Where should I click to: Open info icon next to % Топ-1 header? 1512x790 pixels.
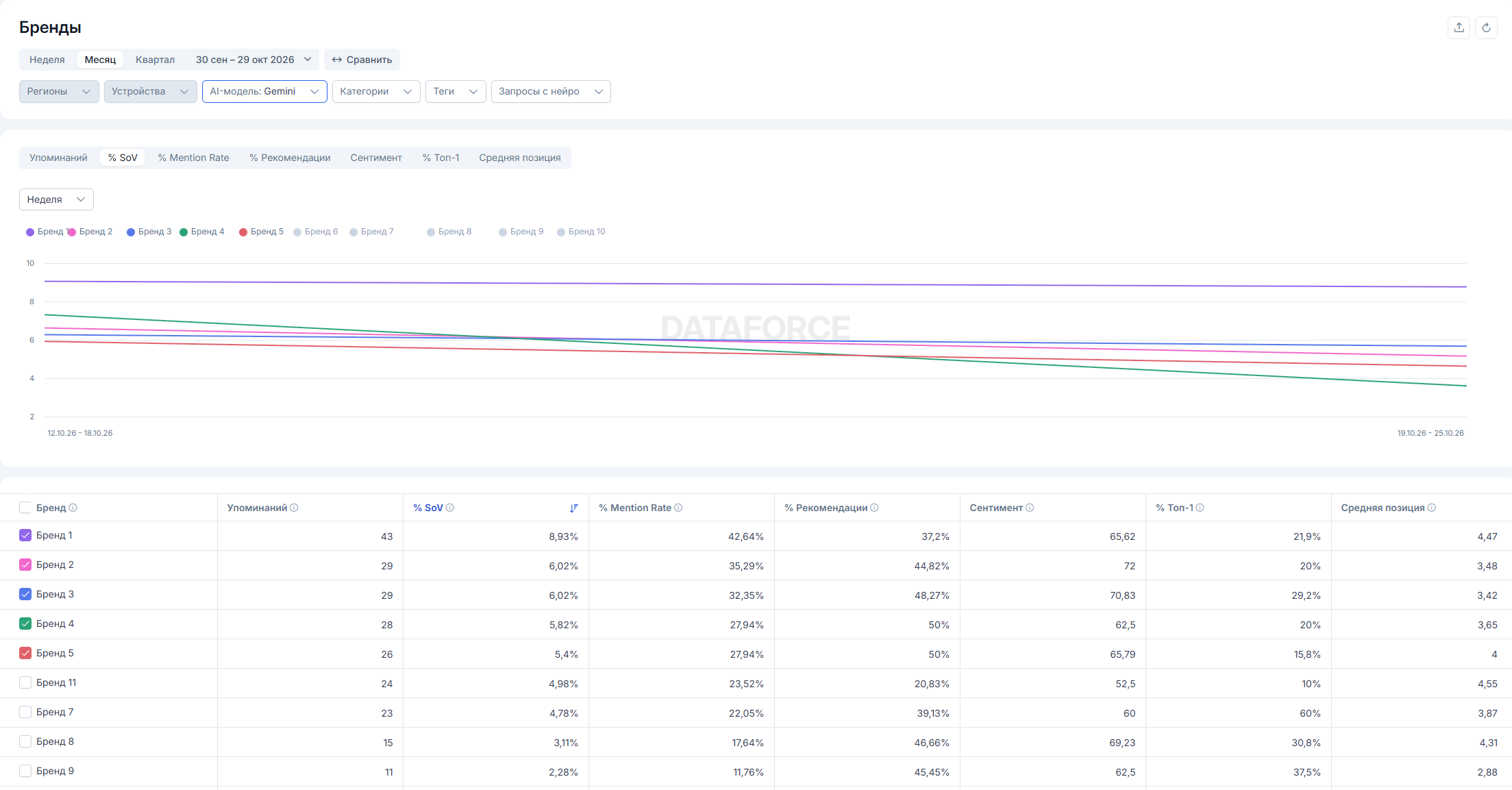1200,508
